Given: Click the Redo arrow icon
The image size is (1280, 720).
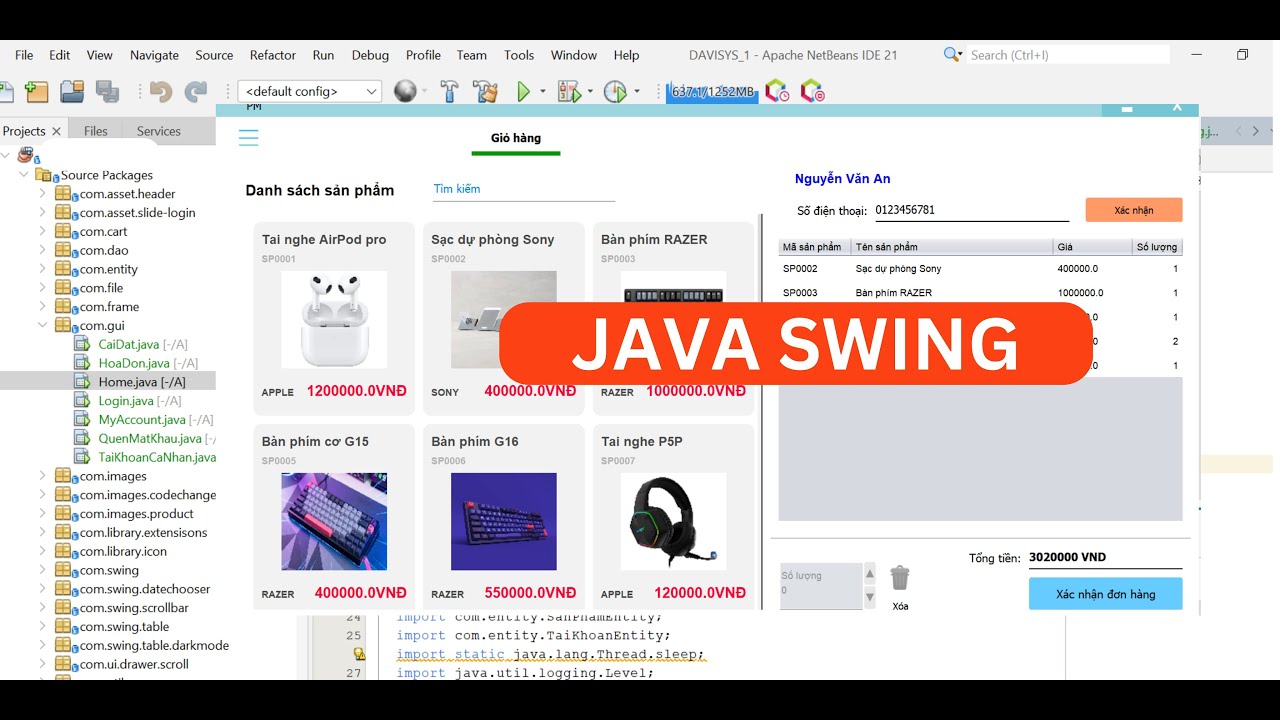Looking at the screenshot, I should click(196, 91).
